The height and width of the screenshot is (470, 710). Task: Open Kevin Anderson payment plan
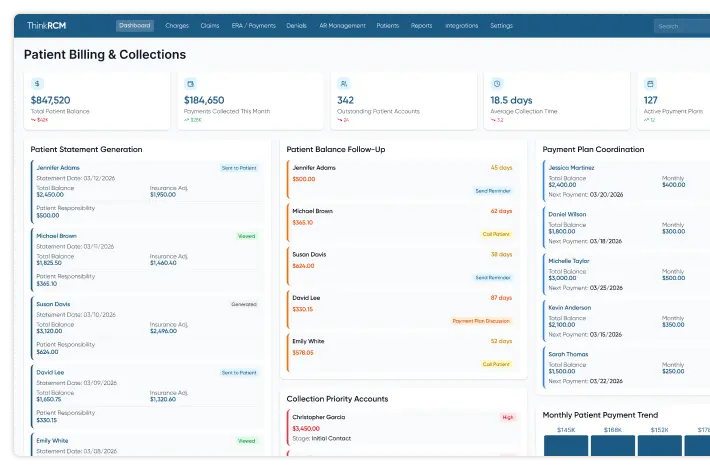[570, 307]
